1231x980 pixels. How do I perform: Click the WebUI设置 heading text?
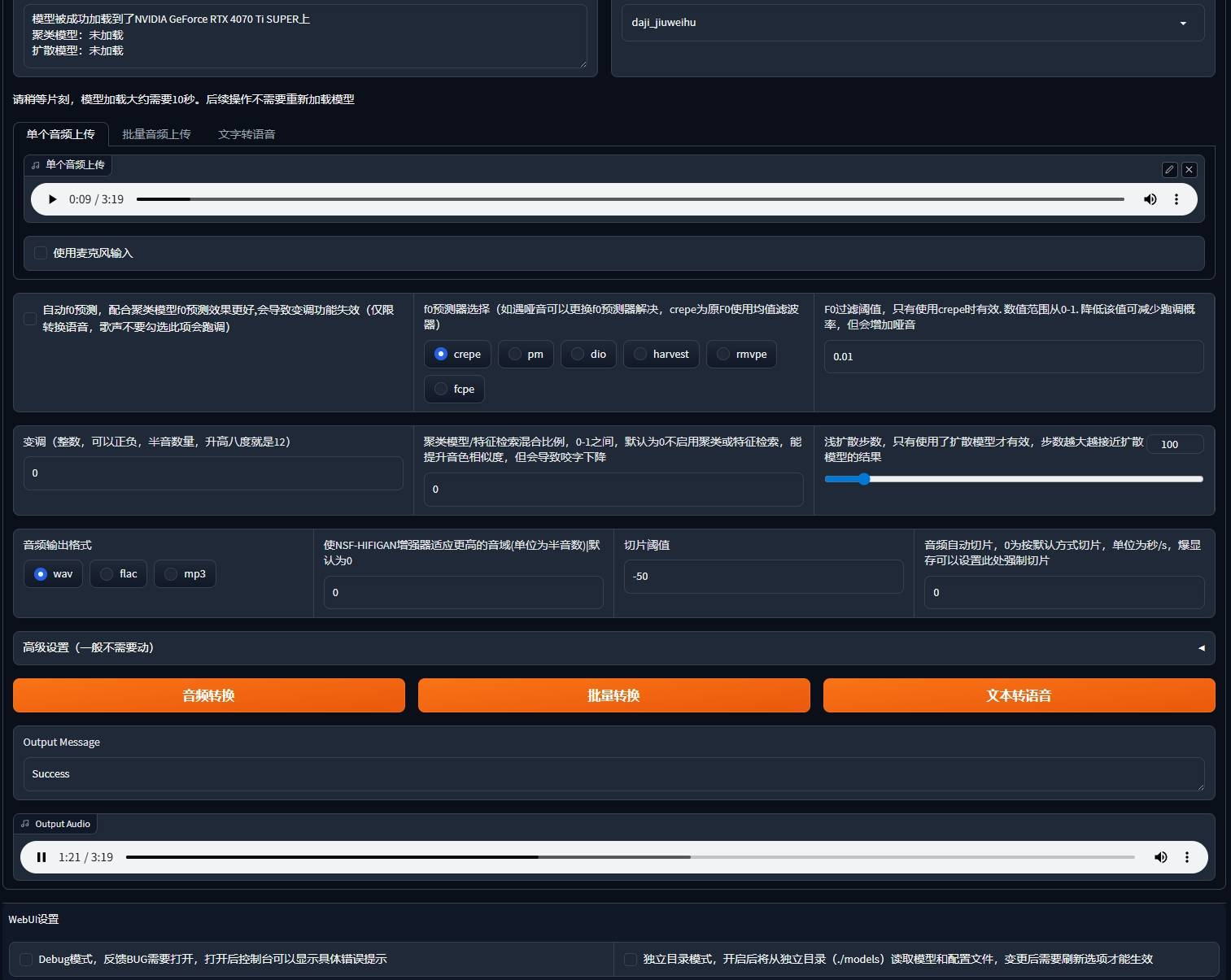click(33, 920)
